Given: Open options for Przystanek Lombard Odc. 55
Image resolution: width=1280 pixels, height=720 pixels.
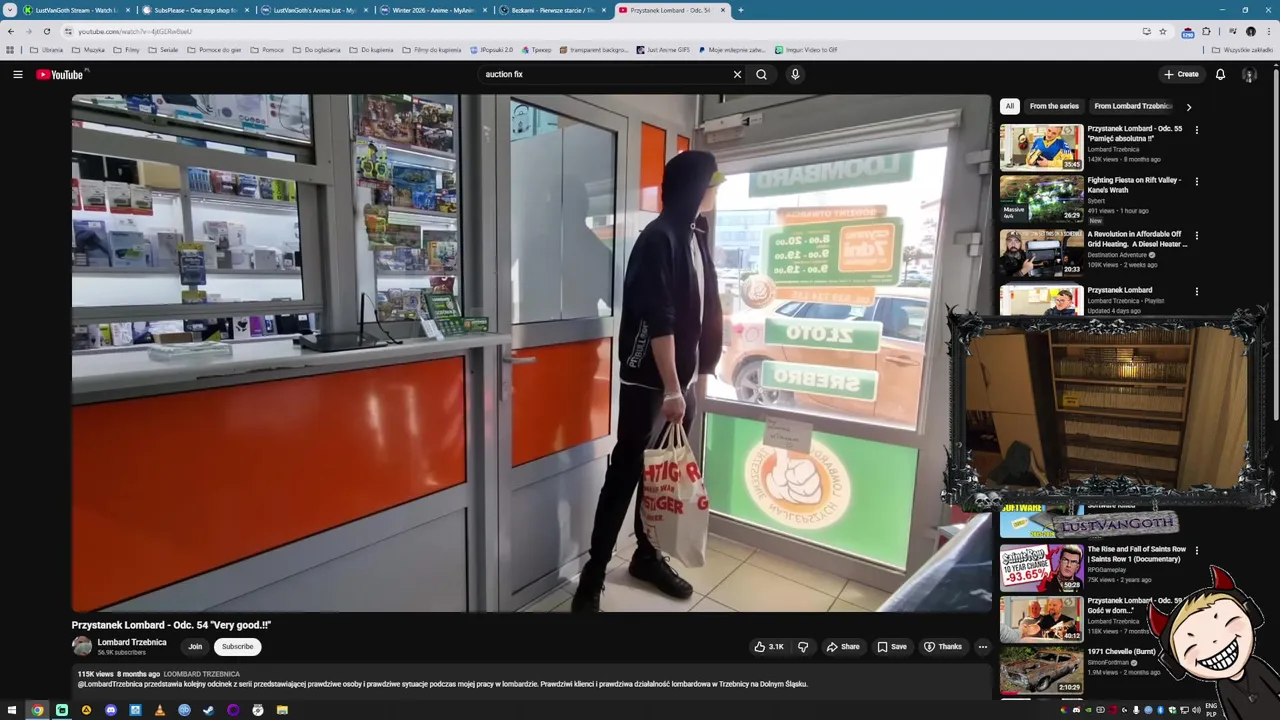Looking at the screenshot, I should pos(1196,130).
